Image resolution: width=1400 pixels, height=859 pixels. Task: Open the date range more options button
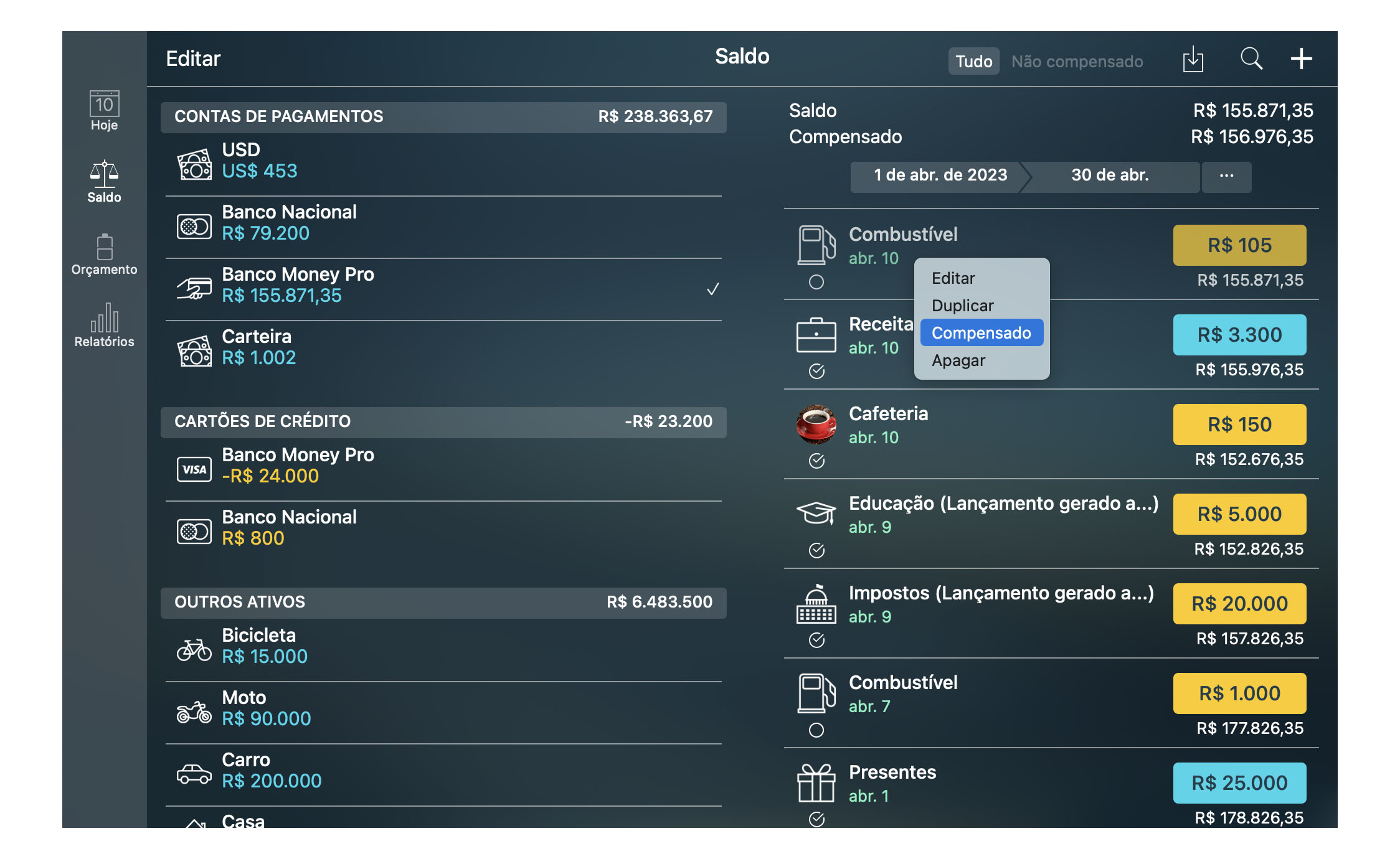1226,176
